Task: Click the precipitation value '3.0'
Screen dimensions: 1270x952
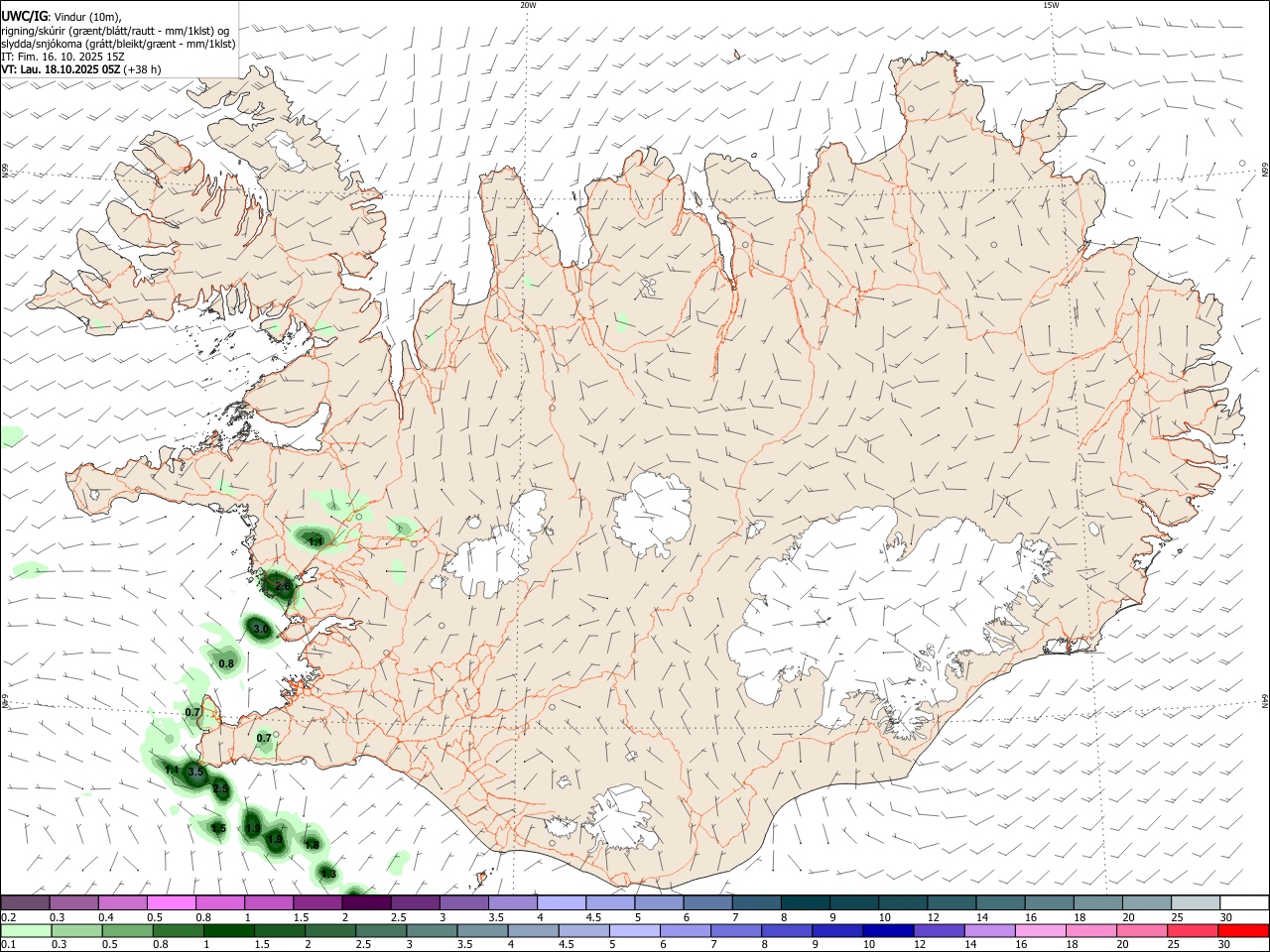Action: point(261,630)
